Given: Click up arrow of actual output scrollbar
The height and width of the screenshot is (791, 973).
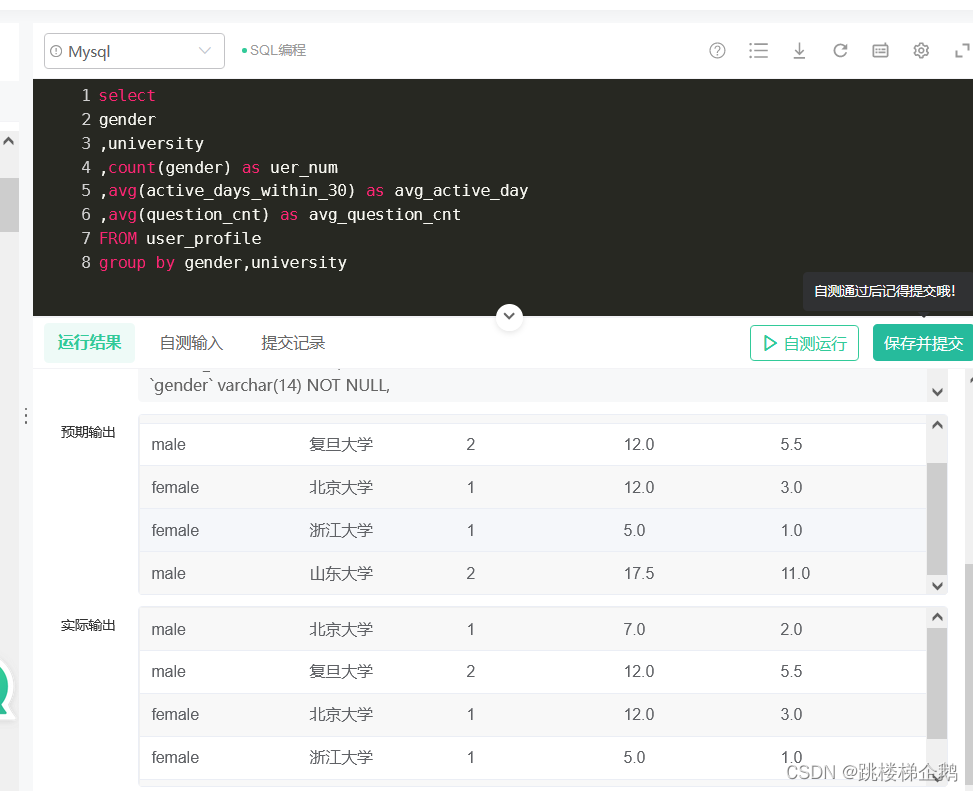Looking at the screenshot, I should [937, 617].
